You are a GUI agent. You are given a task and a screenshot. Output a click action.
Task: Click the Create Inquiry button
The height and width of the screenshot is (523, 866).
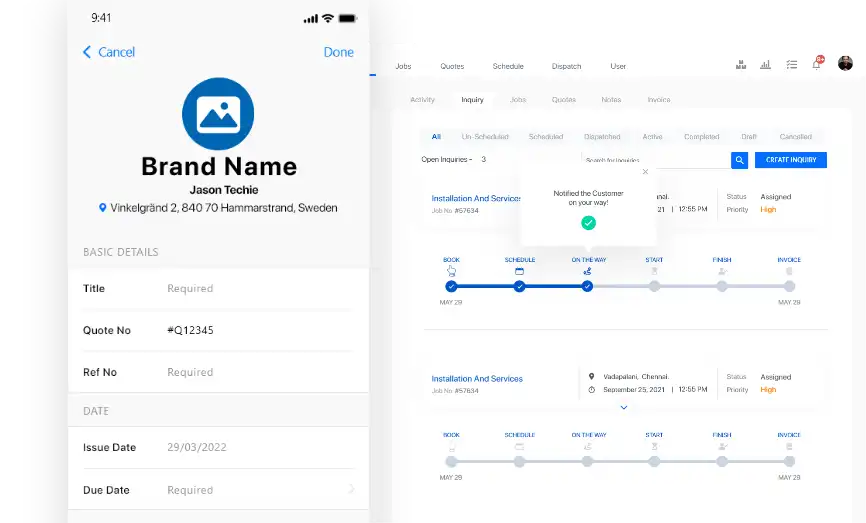pyautogui.click(x=791, y=160)
